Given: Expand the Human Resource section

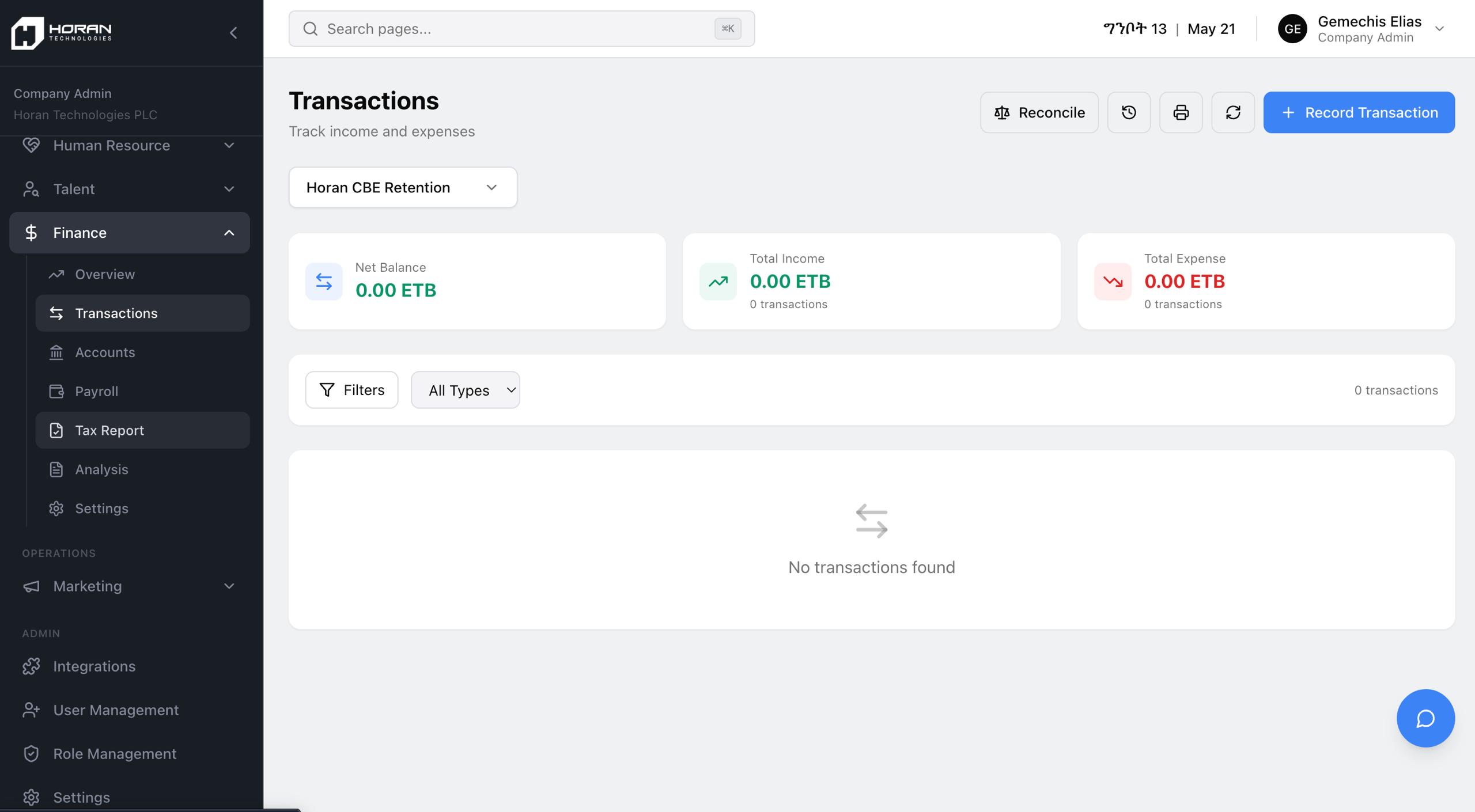Looking at the screenshot, I should [x=130, y=145].
